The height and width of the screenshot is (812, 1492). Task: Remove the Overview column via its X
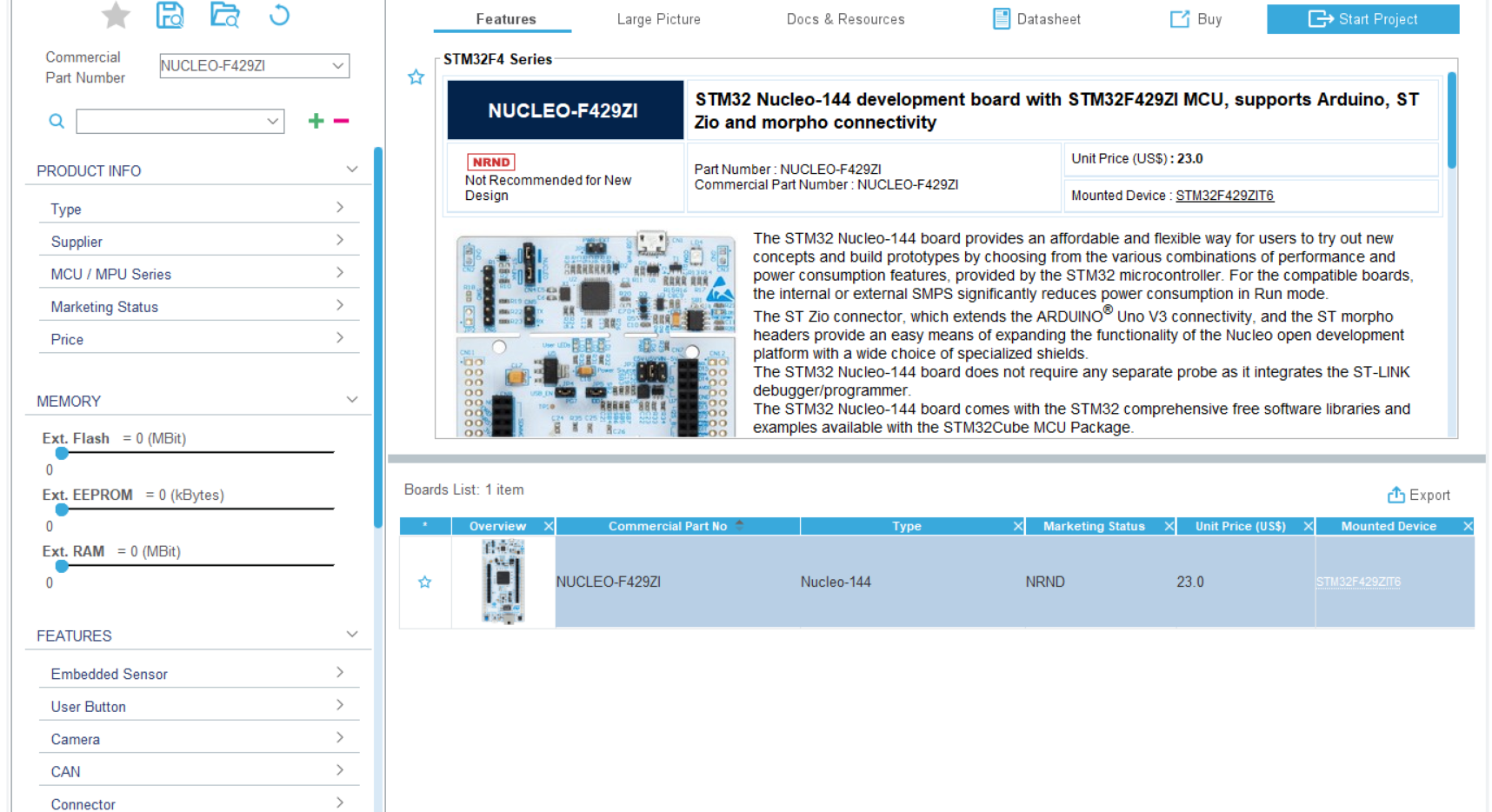coord(549,526)
